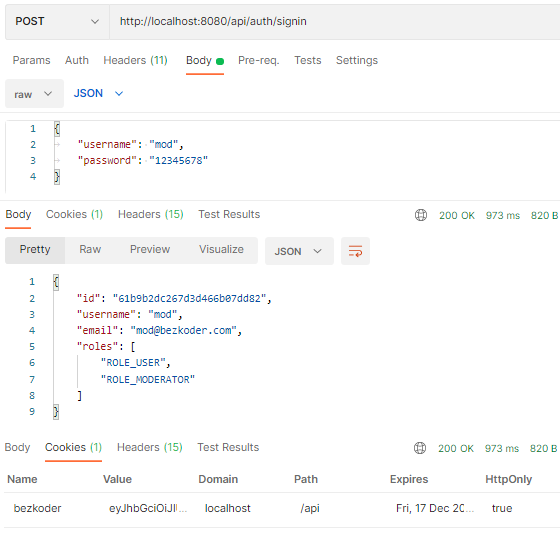Open the request Headers (11) tab
560x540 pixels.
tap(135, 60)
